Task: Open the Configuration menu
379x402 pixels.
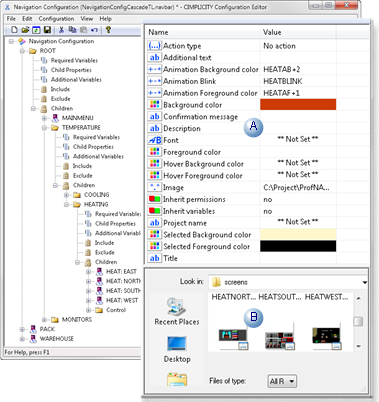Action: point(56,19)
